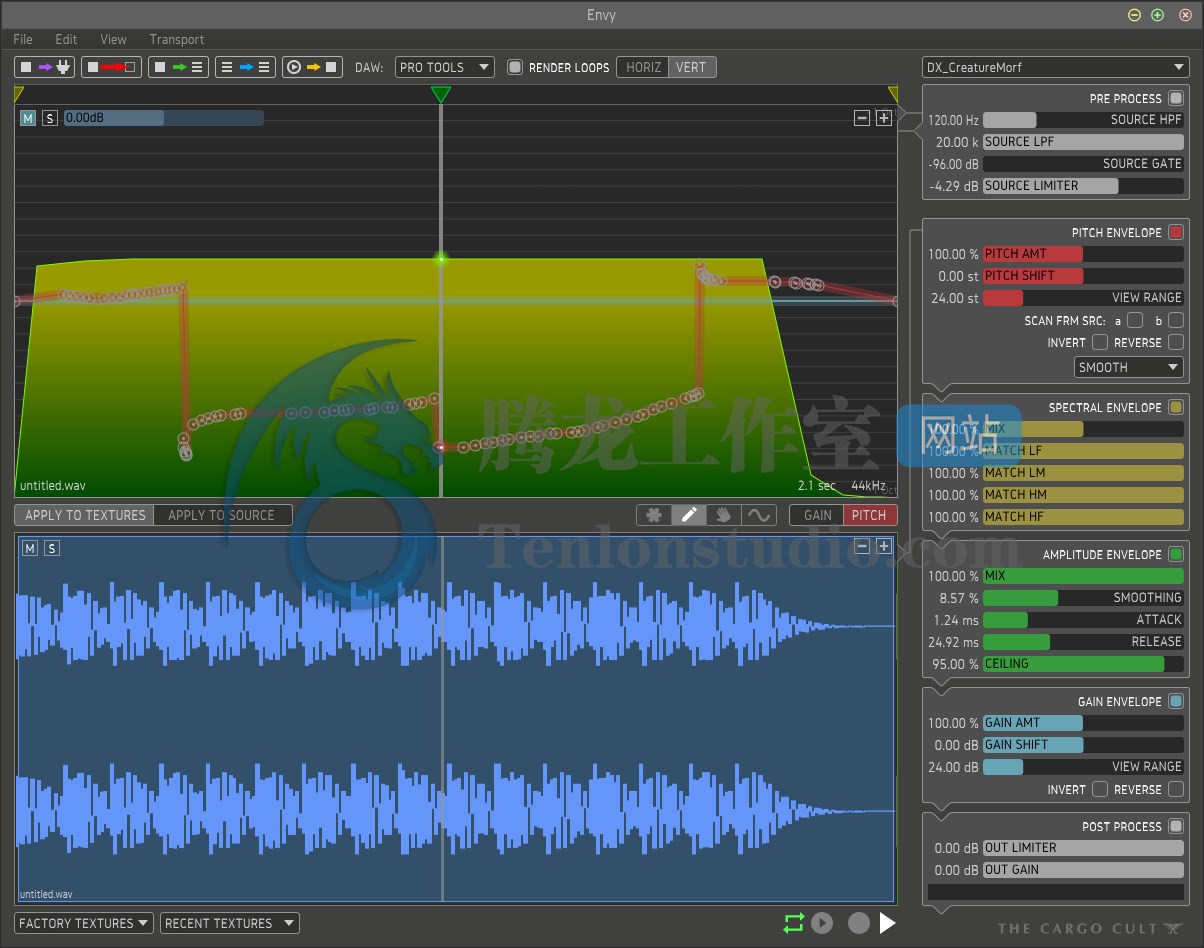Enable Invert in Gain Envelope

1100,789
